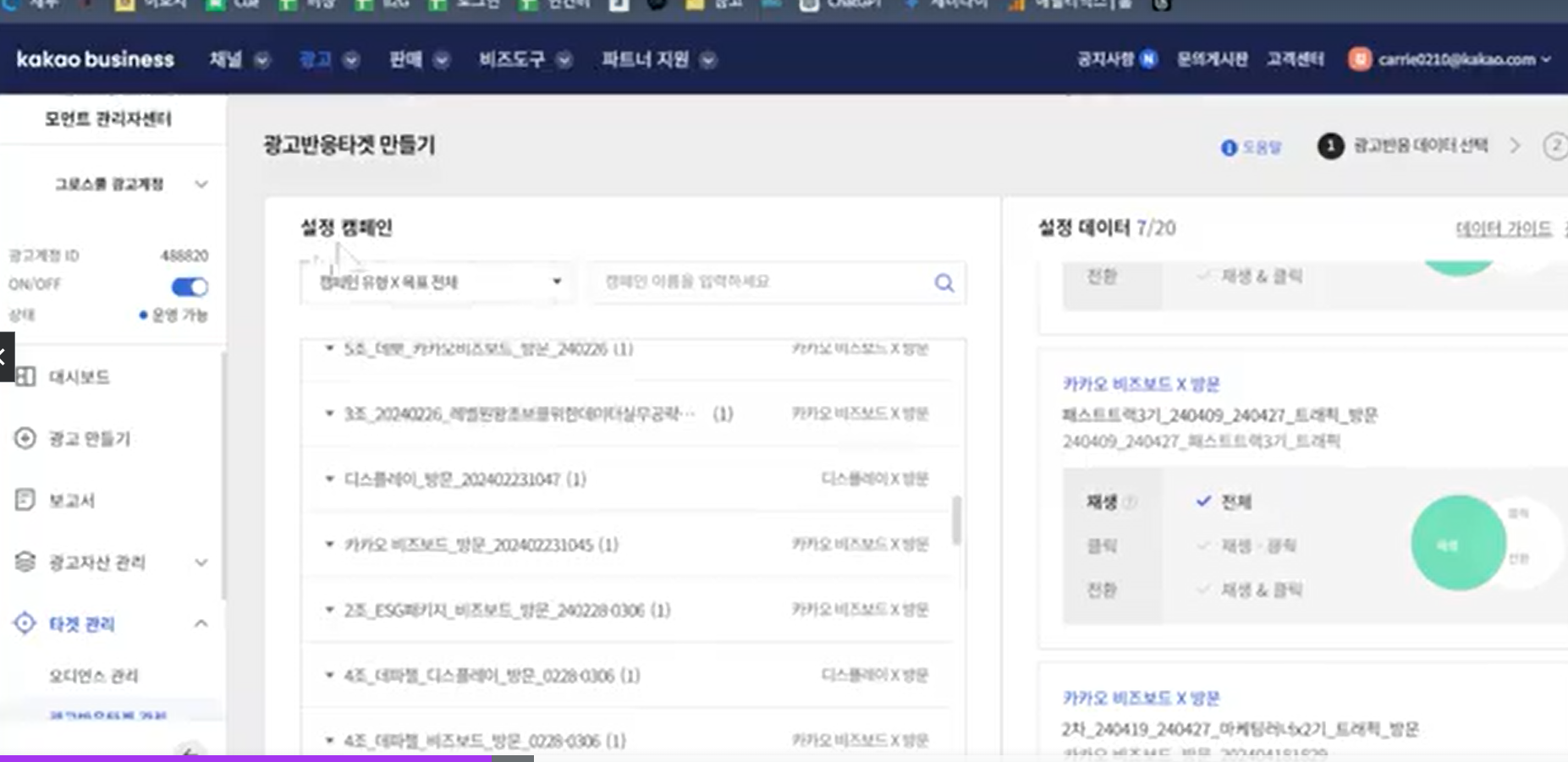Click the 2차_240419_240427 campaign name text

click(x=1240, y=729)
